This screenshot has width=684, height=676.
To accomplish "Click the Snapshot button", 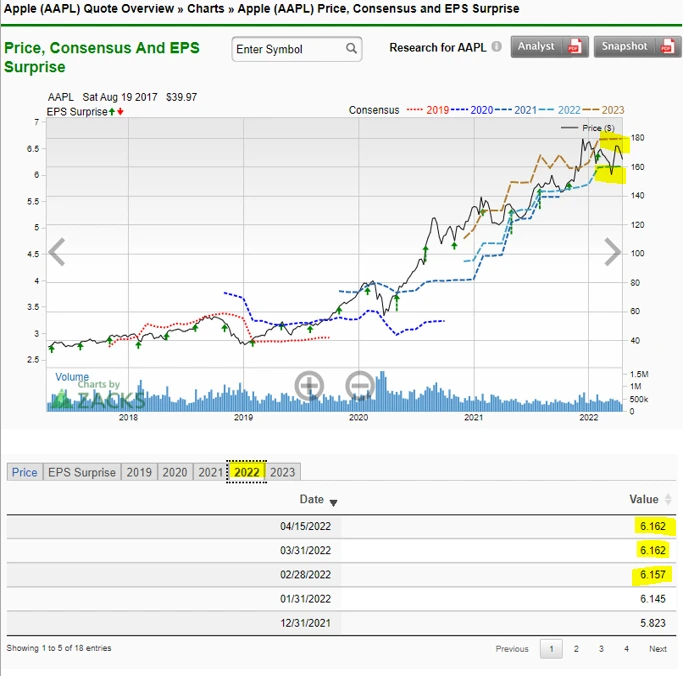I will tap(637, 47).
